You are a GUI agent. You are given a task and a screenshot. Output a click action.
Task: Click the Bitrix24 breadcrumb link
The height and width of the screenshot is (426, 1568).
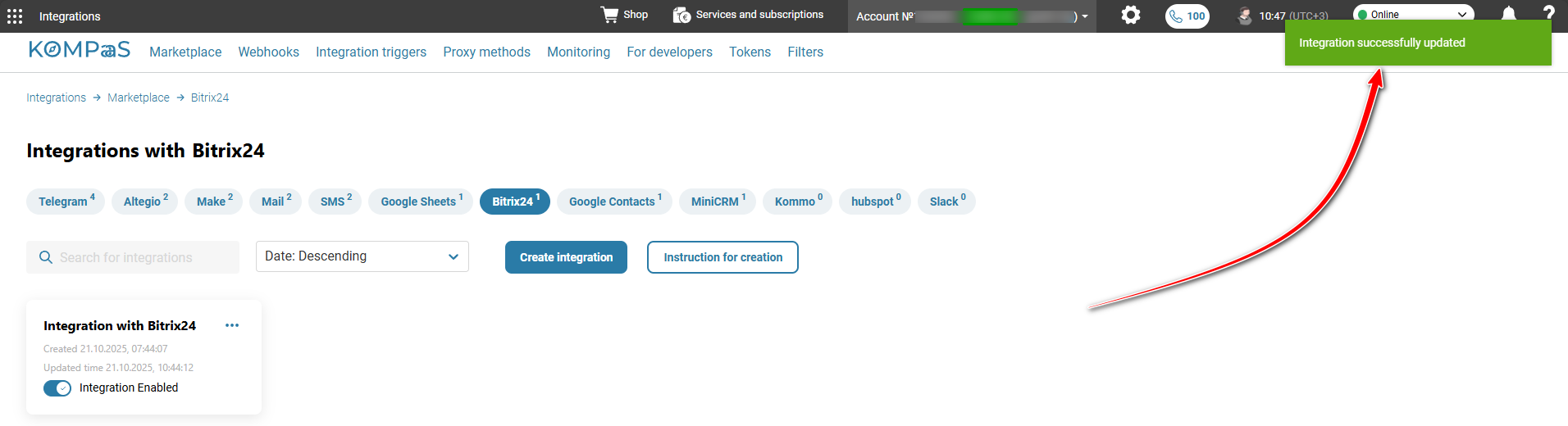pos(210,97)
